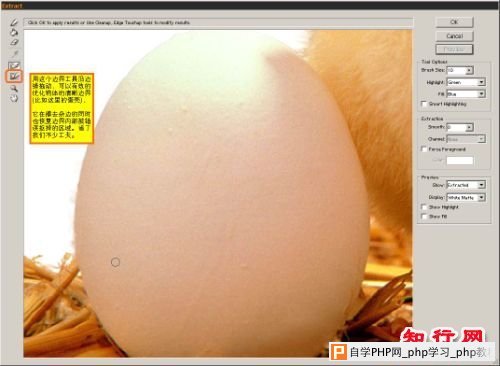The height and width of the screenshot is (366, 500).
Task: Open the Show Extracted dropdown
Action: [466, 185]
